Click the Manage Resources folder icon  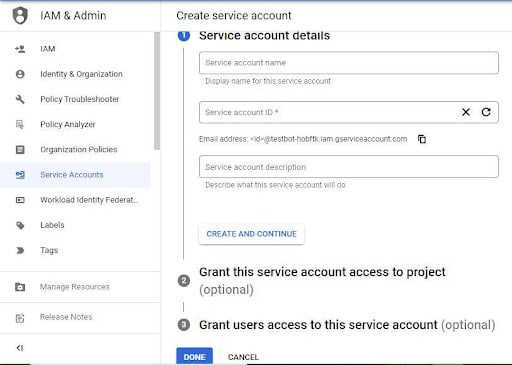(x=20, y=287)
